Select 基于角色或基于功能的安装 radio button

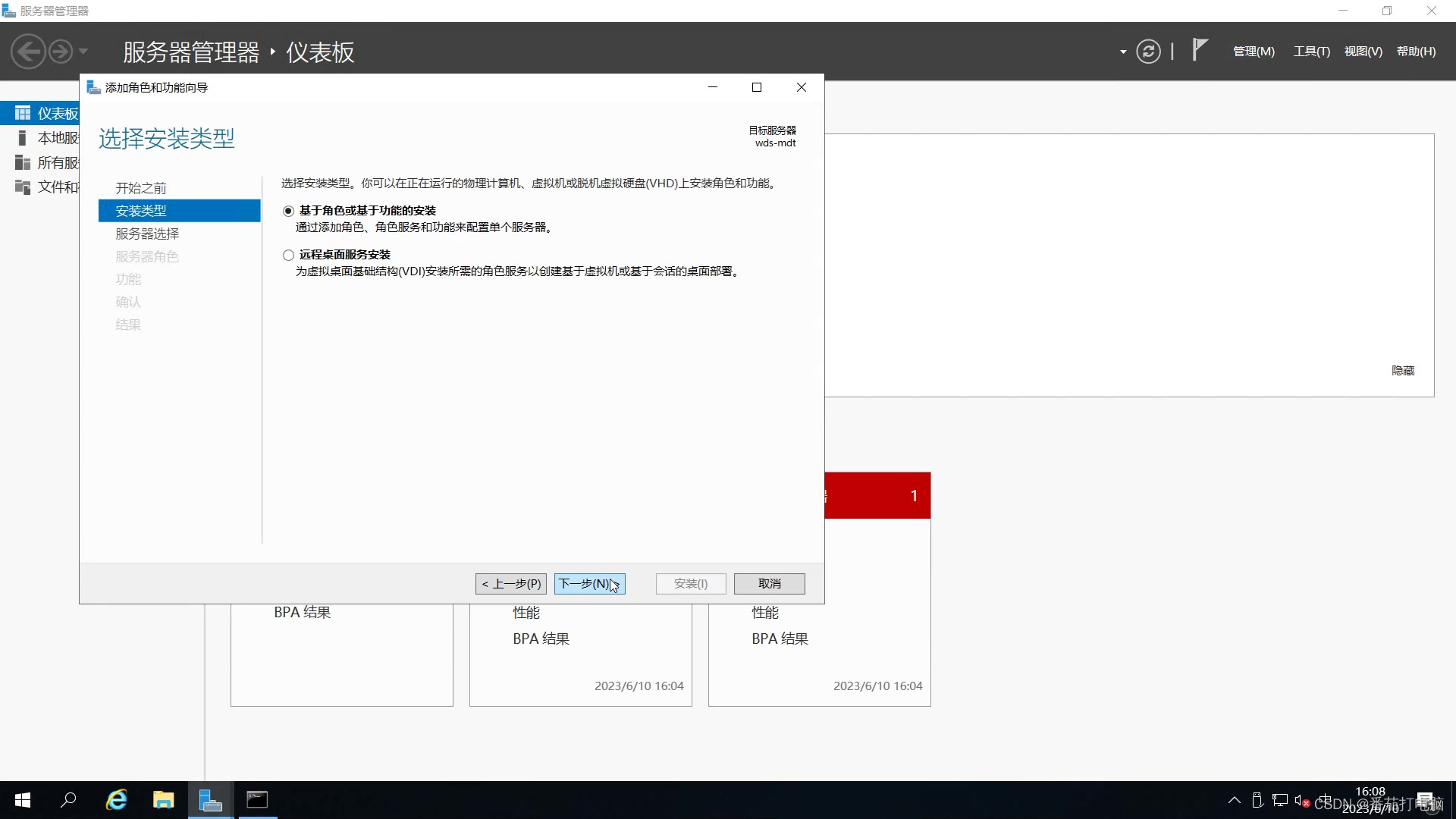[288, 211]
